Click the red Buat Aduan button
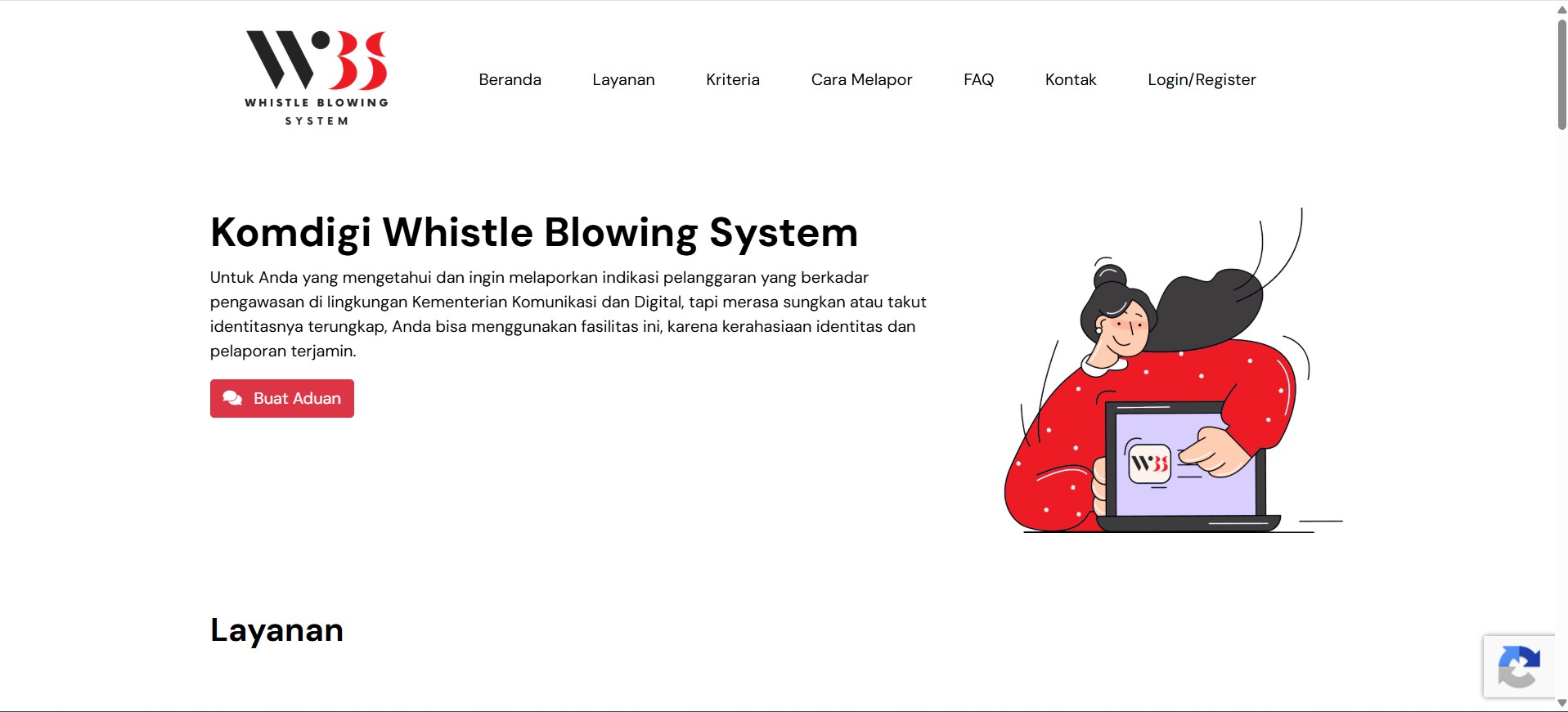This screenshot has width=1568, height=712. tap(282, 398)
